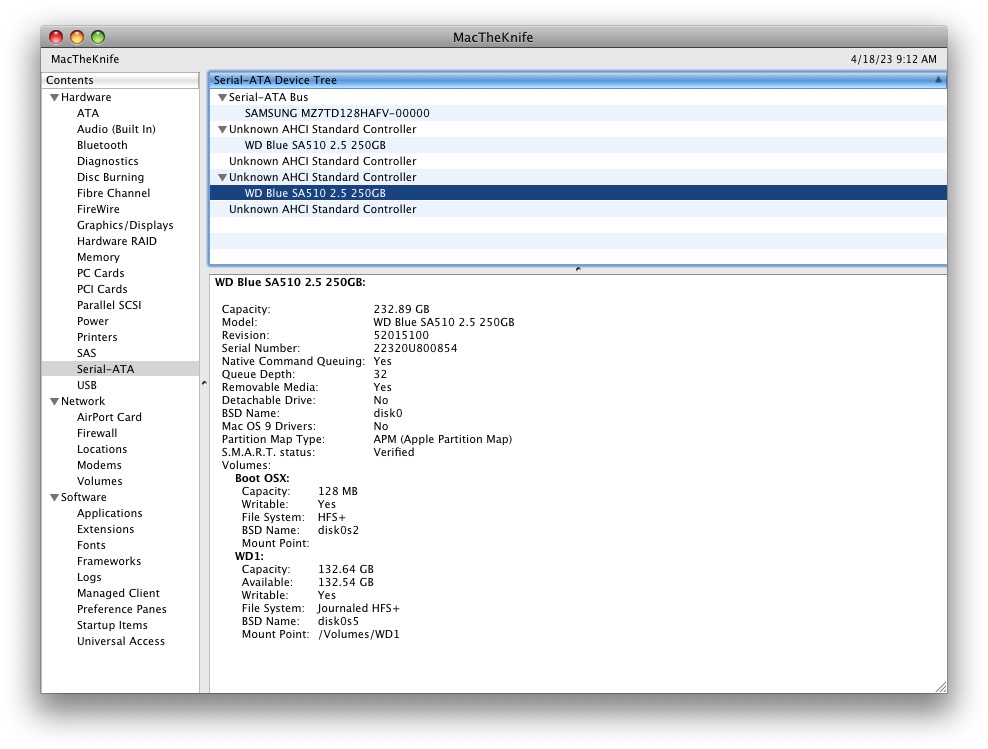Select Memory under Hardware
Viewport: 988px width, 749px height.
coord(98,258)
